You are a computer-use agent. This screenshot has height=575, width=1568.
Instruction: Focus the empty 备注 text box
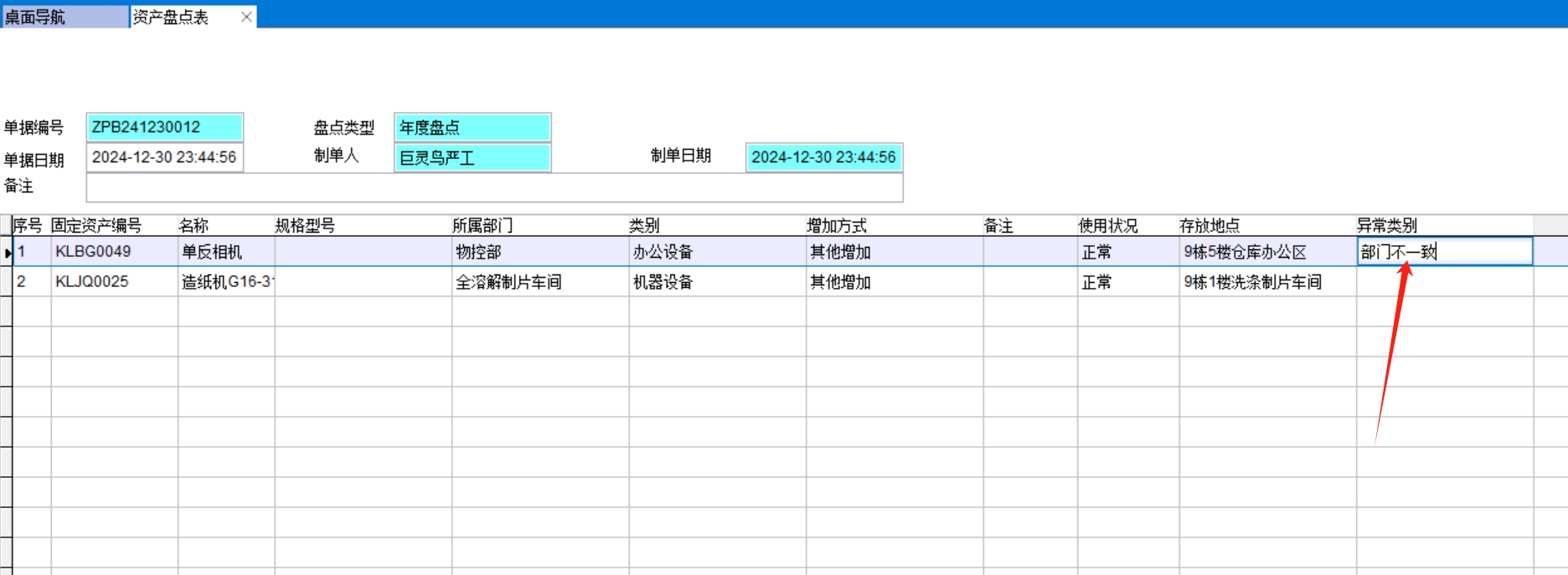pos(494,187)
